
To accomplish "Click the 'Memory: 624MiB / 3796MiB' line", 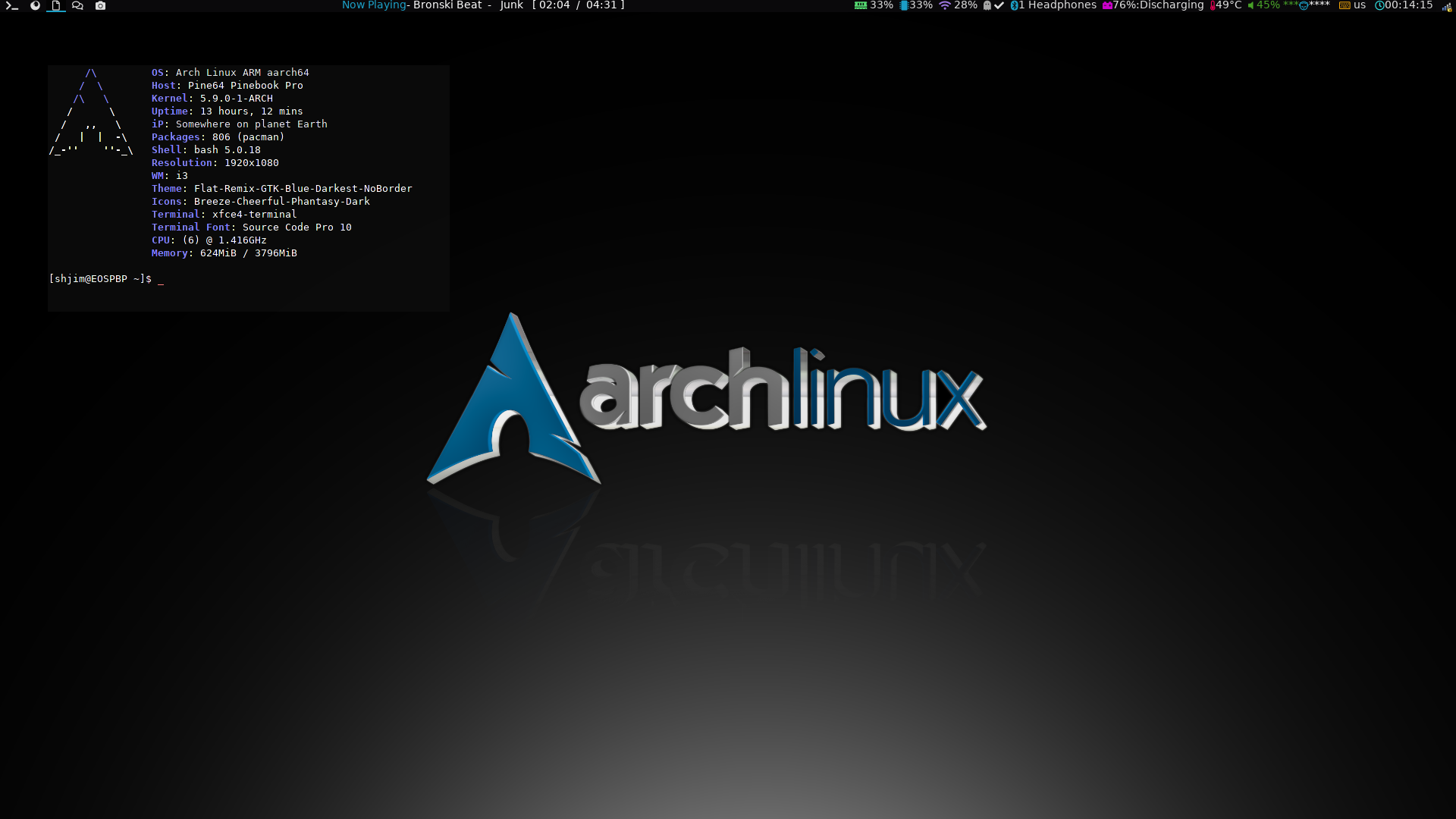I will click(x=224, y=253).
